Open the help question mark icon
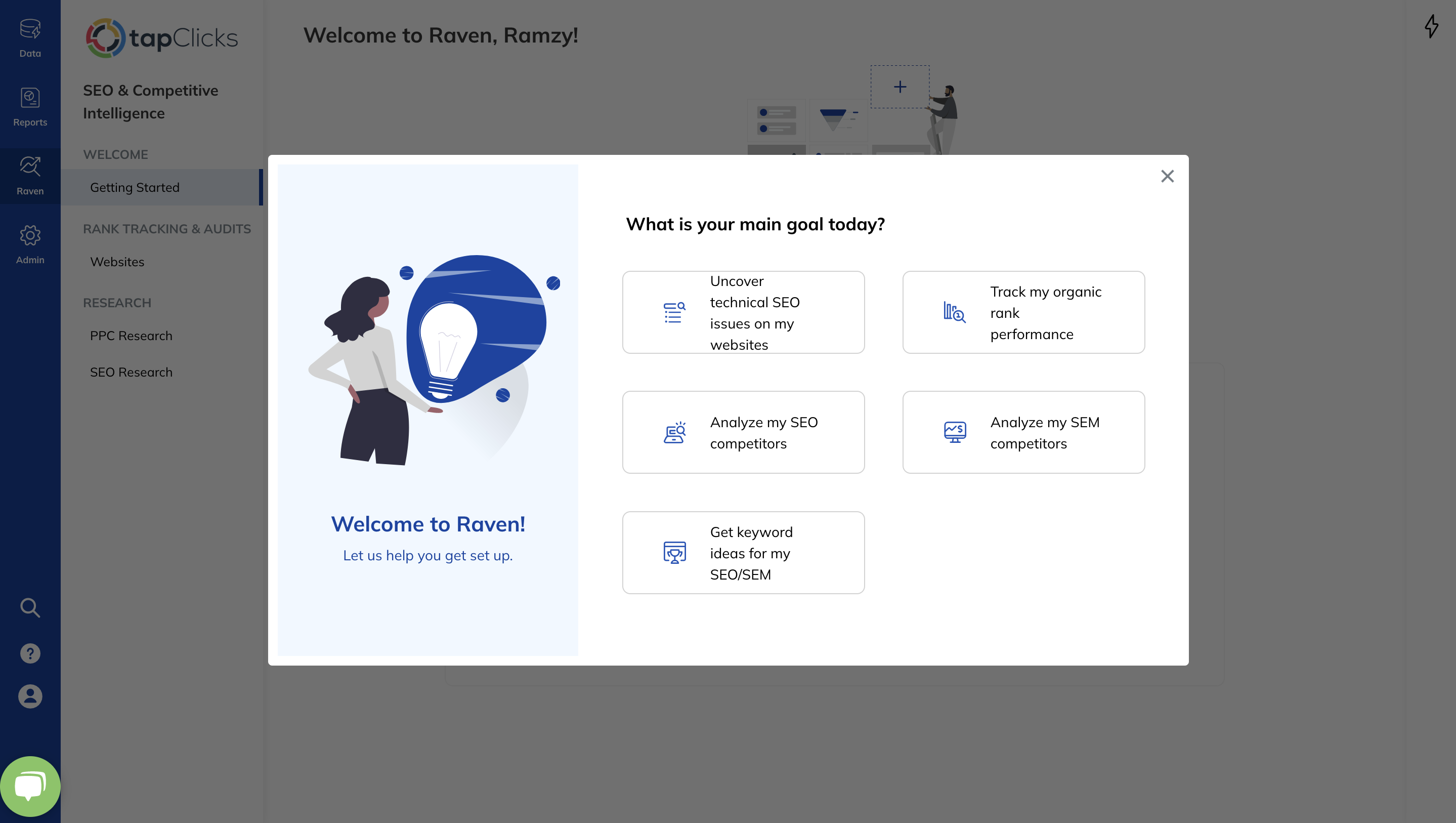Screen dimensions: 1456x823 pyautogui.click(x=30, y=653)
